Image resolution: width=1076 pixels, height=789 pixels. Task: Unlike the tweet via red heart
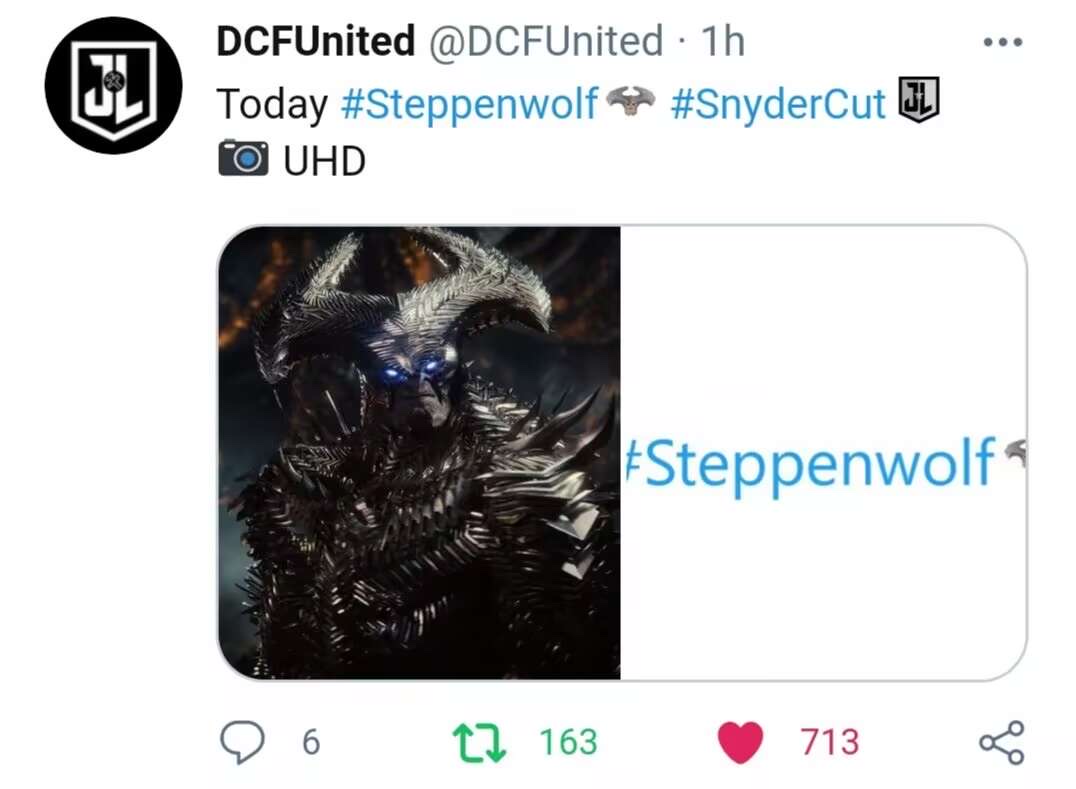pyautogui.click(x=740, y=742)
